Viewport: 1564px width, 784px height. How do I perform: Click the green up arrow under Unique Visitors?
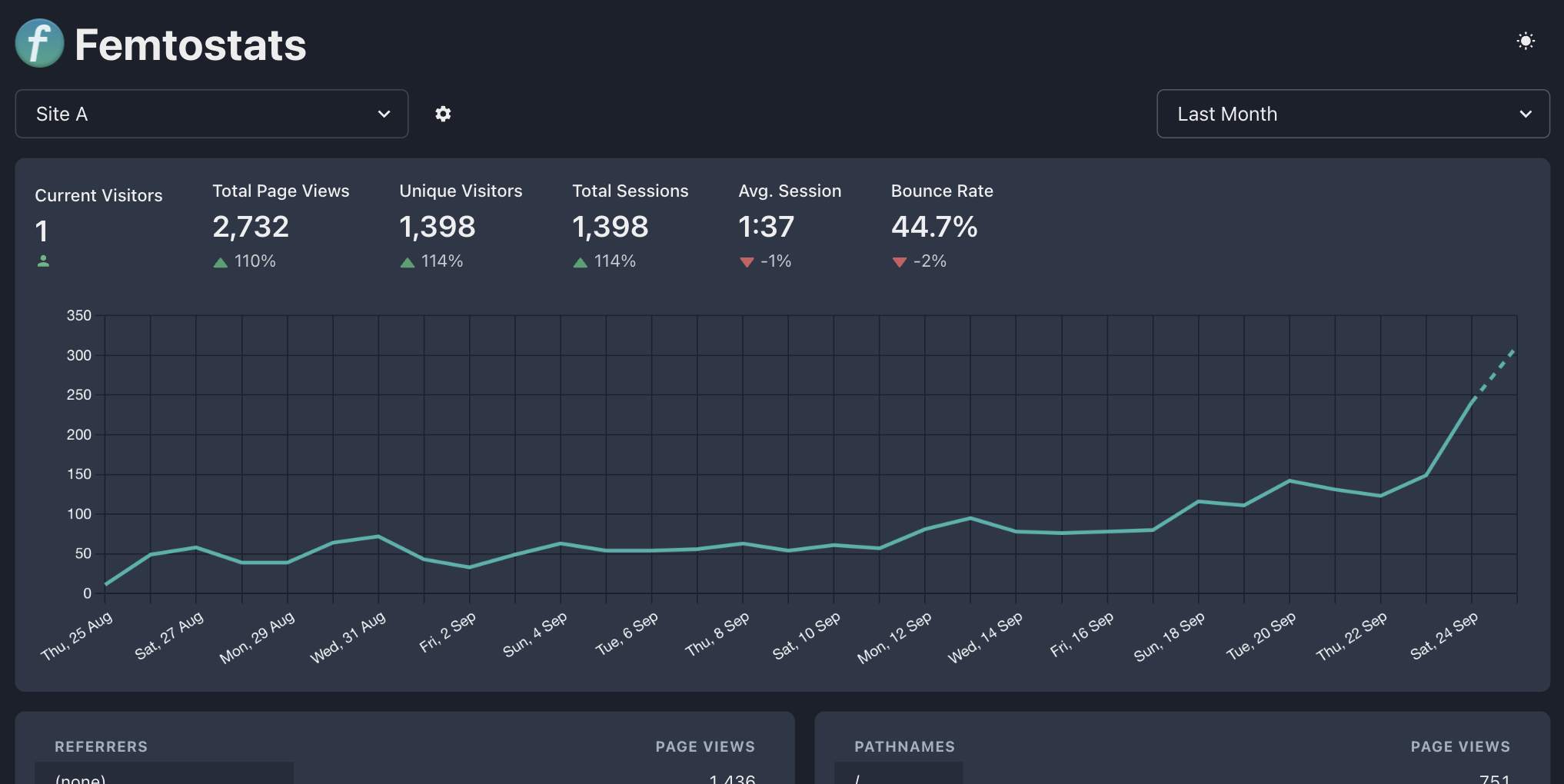coord(408,262)
